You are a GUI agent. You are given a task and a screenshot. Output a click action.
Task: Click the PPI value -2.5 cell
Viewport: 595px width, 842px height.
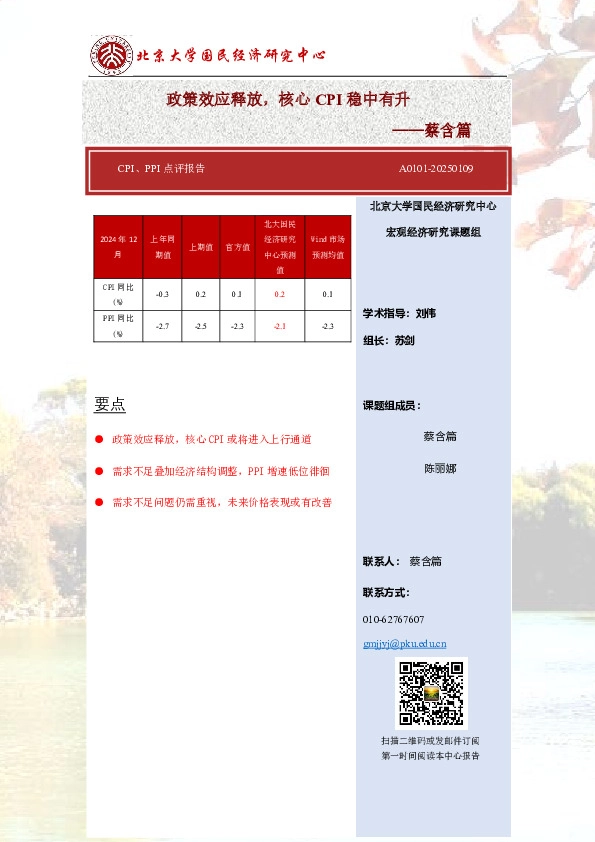tap(201, 326)
